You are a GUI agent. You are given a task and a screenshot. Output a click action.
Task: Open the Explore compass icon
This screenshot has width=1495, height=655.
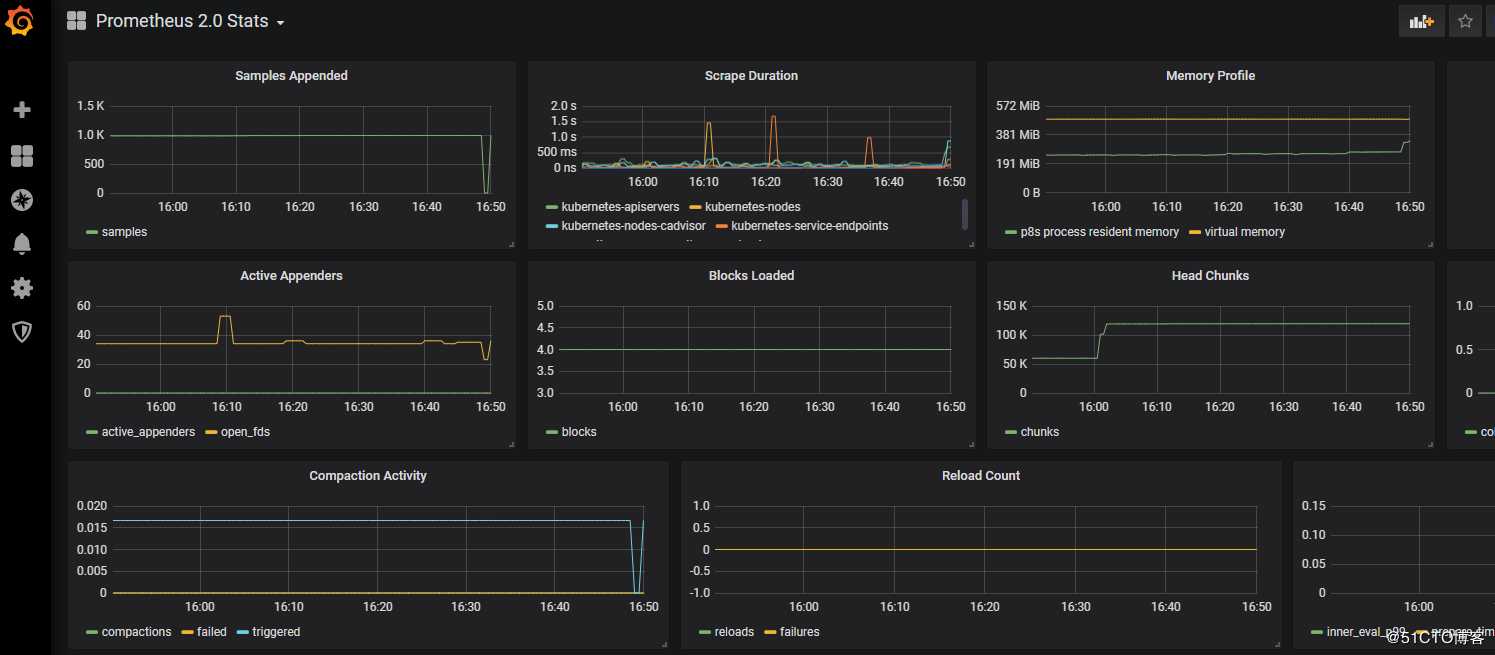[22, 200]
